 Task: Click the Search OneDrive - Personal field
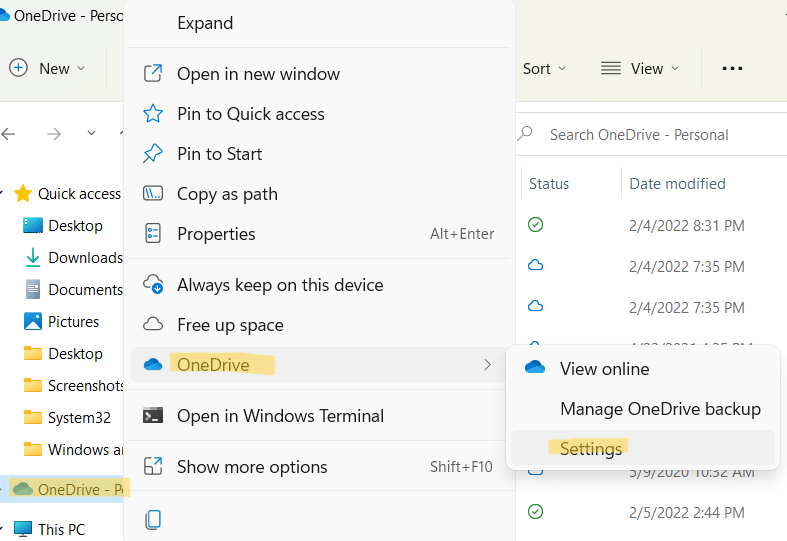click(651, 134)
